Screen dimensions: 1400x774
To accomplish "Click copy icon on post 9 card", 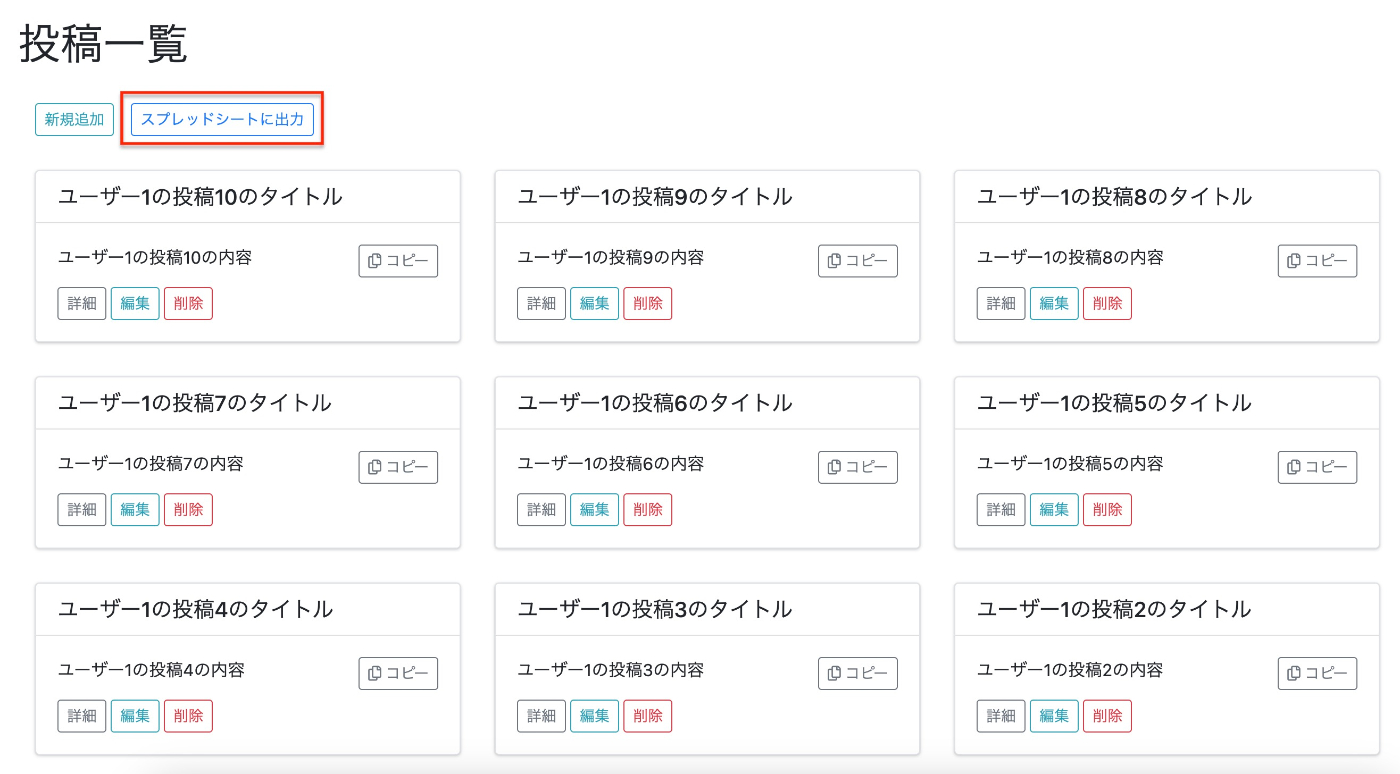I will (834, 261).
